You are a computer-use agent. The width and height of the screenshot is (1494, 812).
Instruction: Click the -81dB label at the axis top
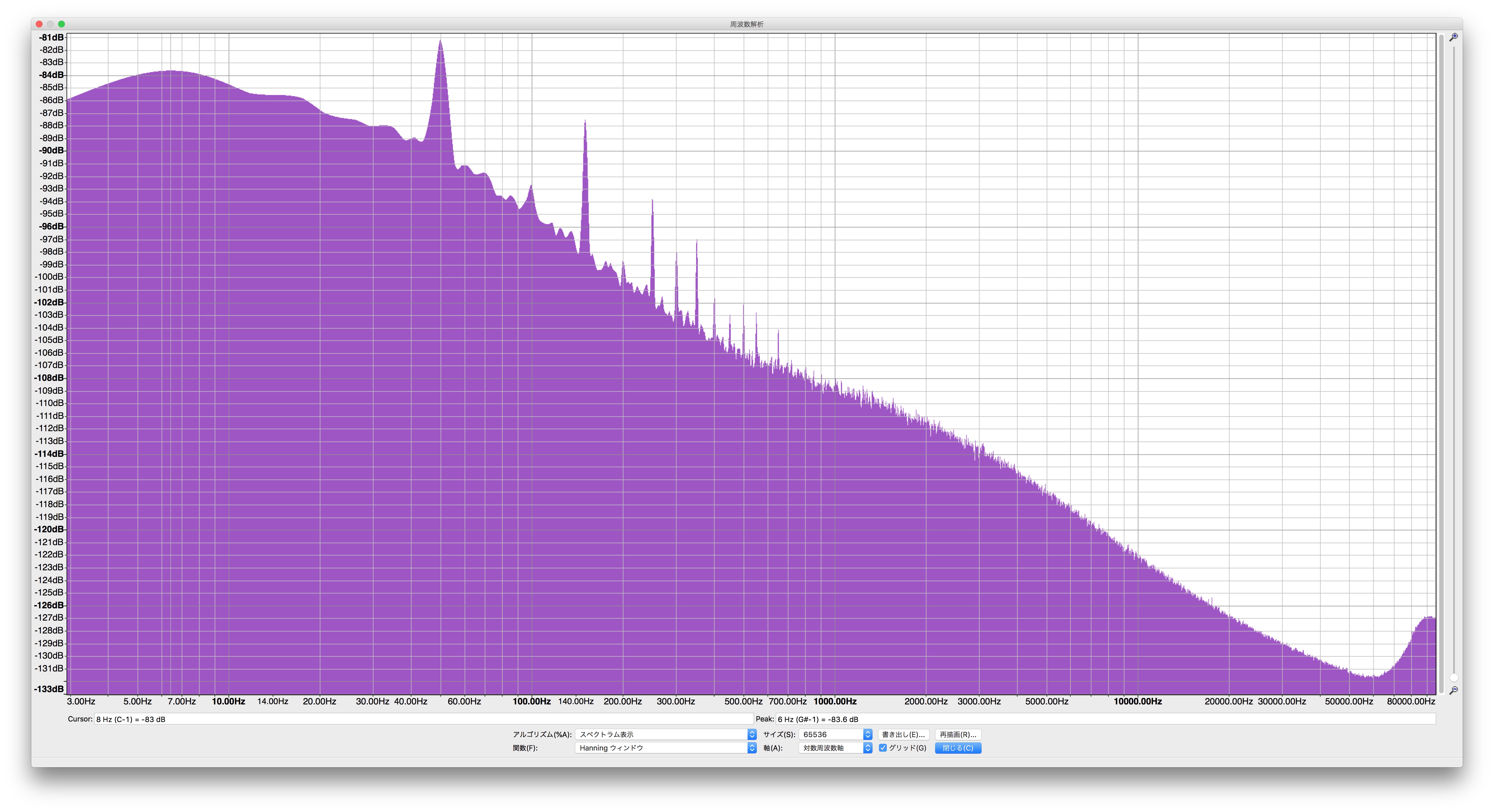pyautogui.click(x=51, y=38)
